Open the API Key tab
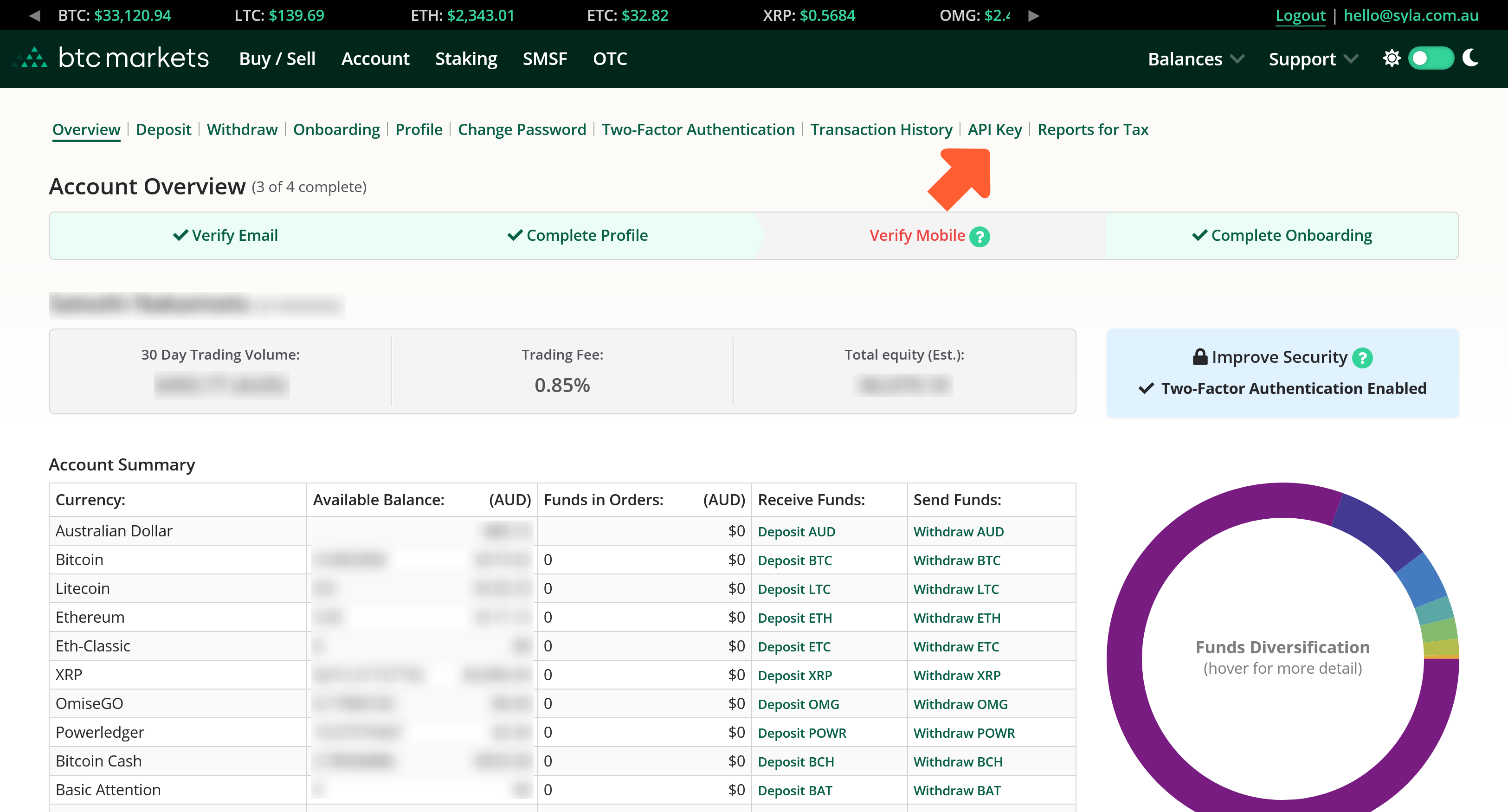This screenshot has width=1508, height=812. 995,129
